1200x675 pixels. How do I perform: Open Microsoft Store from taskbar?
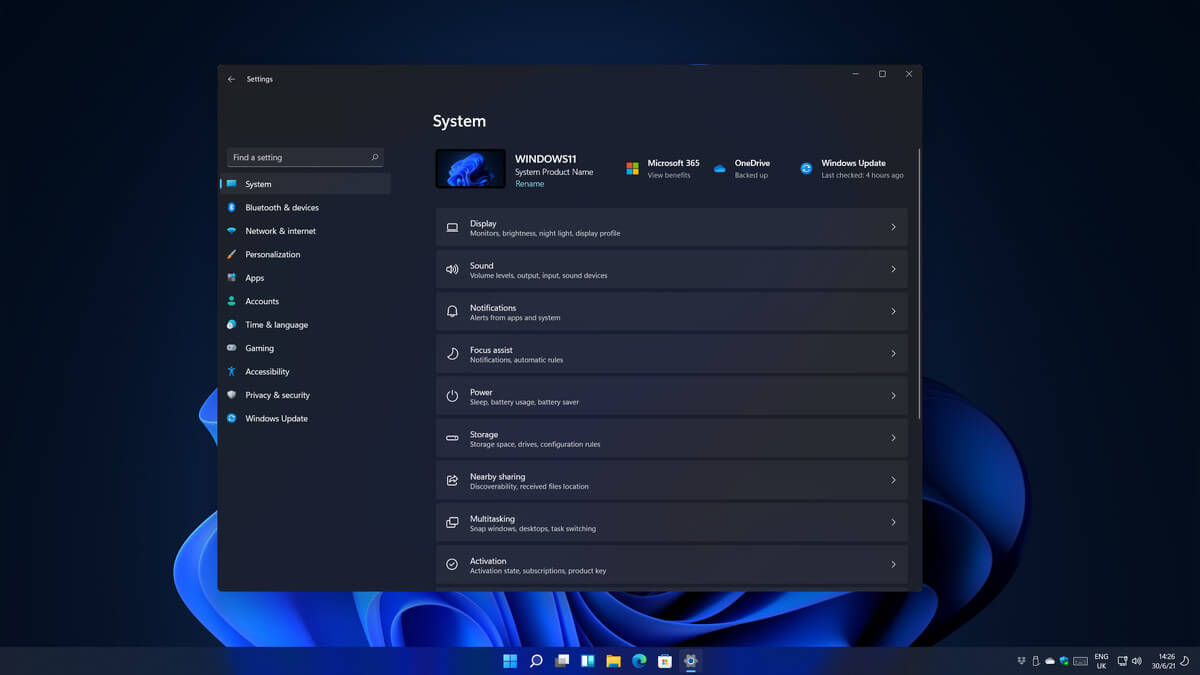[x=665, y=661]
